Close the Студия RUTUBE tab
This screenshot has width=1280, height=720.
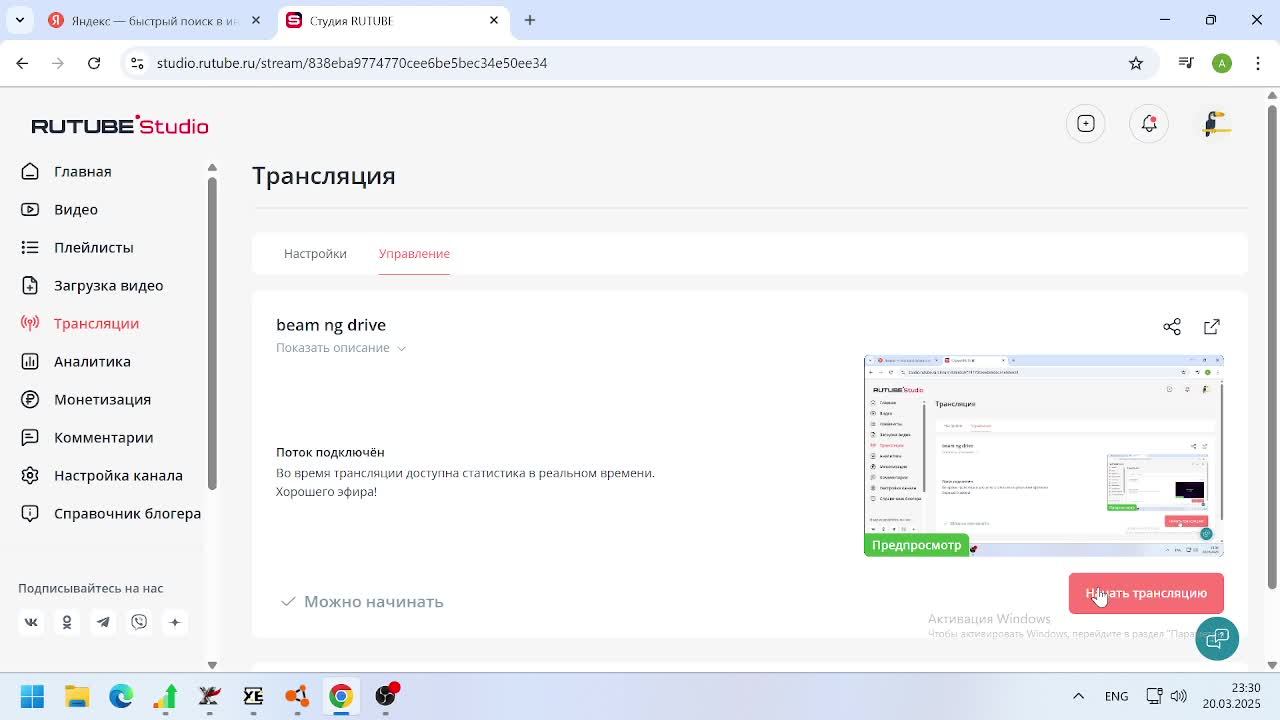pyautogui.click(x=494, y=20)
